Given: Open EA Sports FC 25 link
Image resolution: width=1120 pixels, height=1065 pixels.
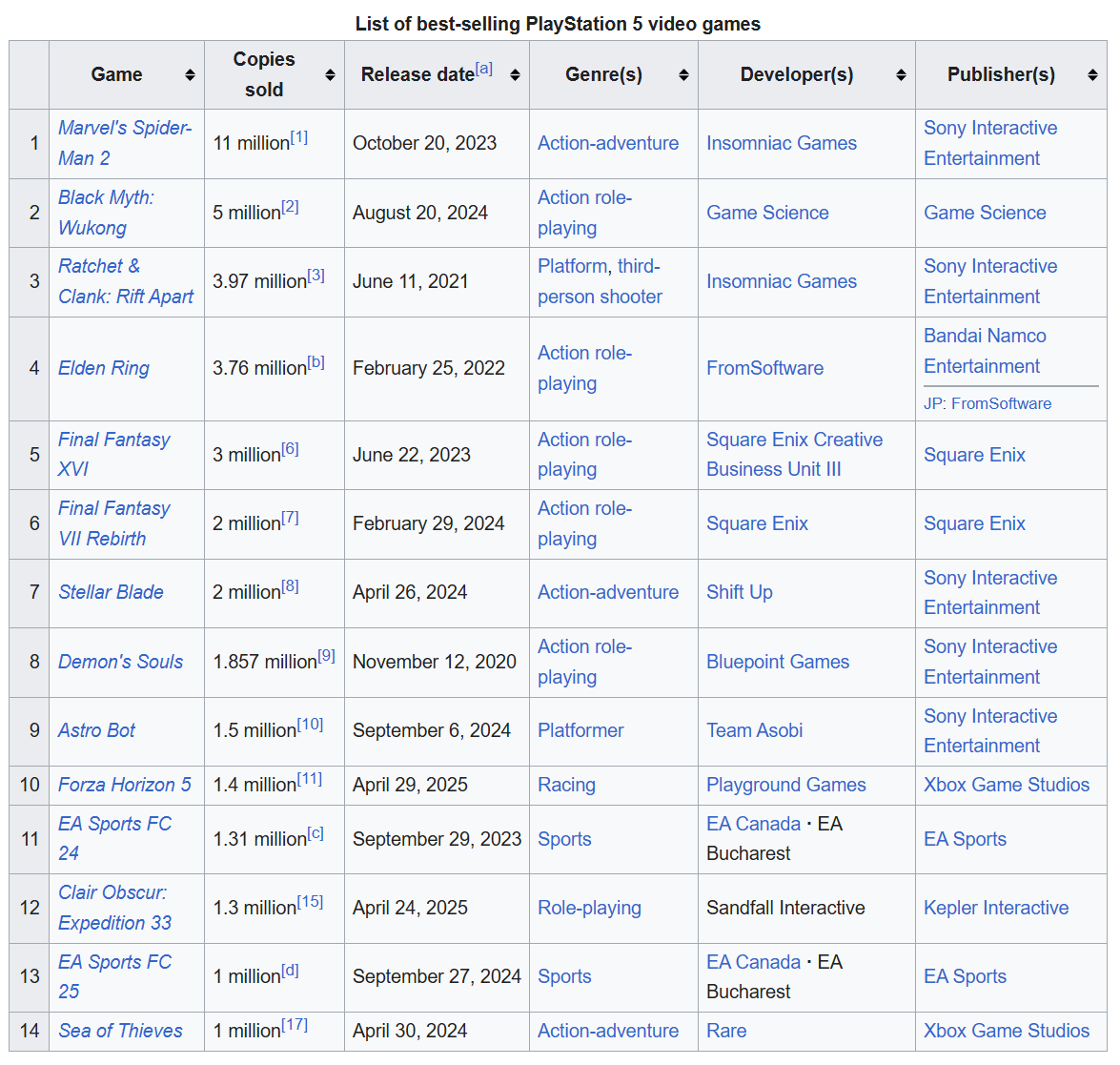Looking at the screenshot, I should point(115,976).
